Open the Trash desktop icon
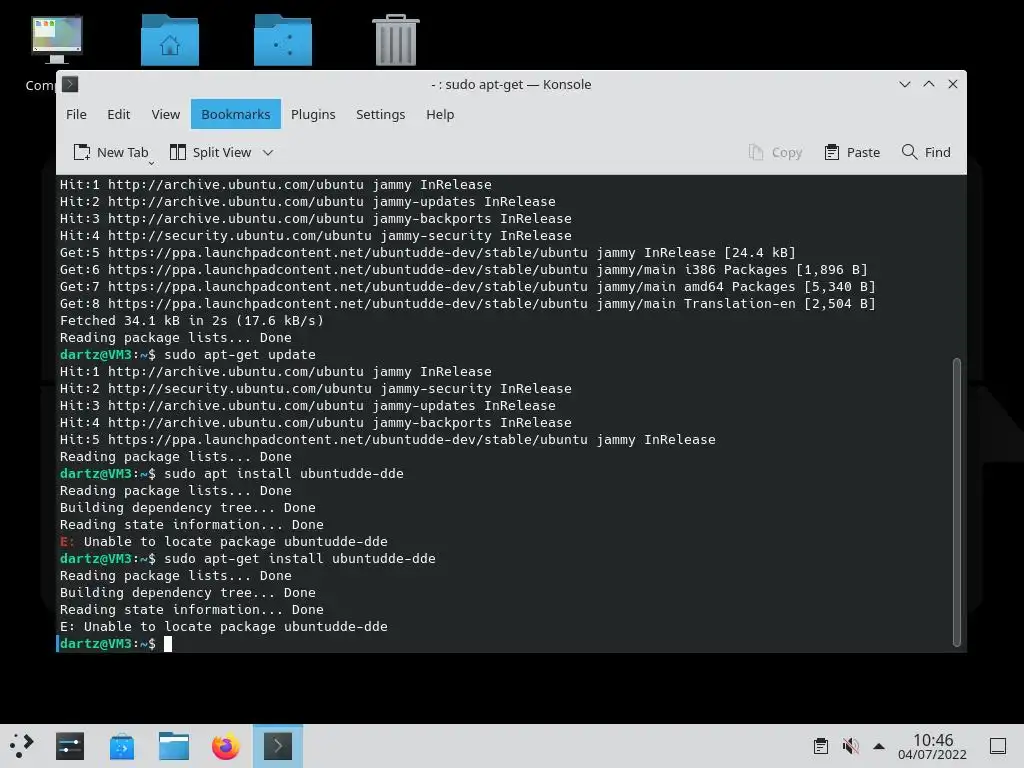 396,40
